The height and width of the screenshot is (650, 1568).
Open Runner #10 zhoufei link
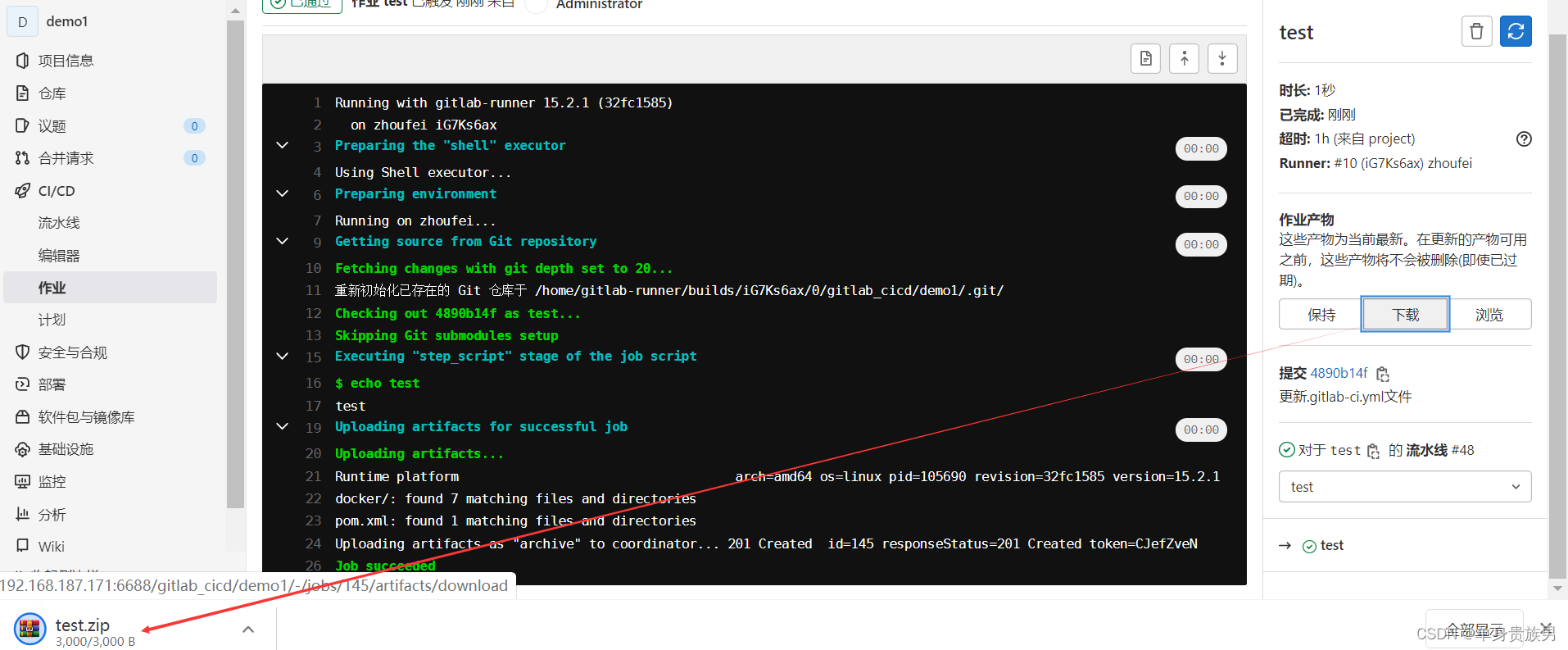tap(1403, 163)
